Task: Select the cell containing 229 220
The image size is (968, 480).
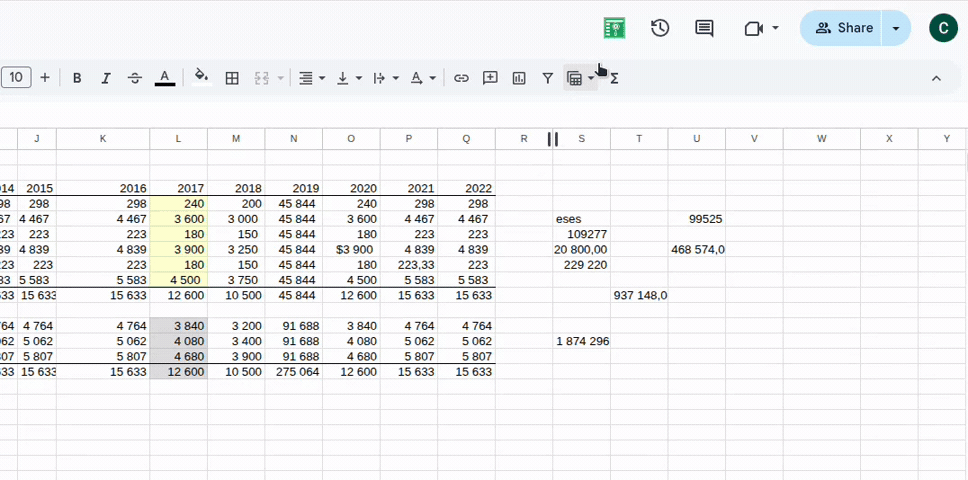Action: pyautogui.click(x=582, y=265)
